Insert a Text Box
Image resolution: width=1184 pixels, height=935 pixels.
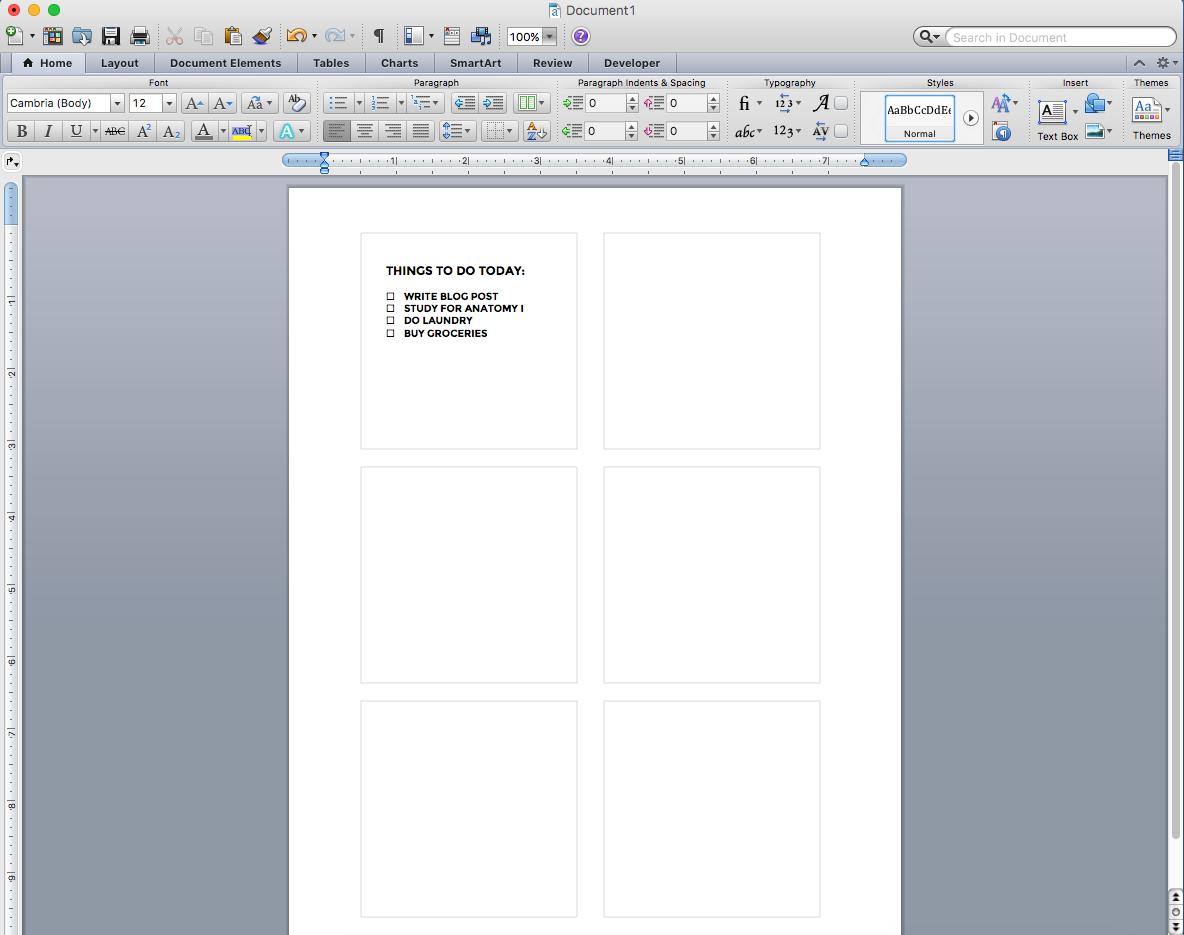point(1052,119)
